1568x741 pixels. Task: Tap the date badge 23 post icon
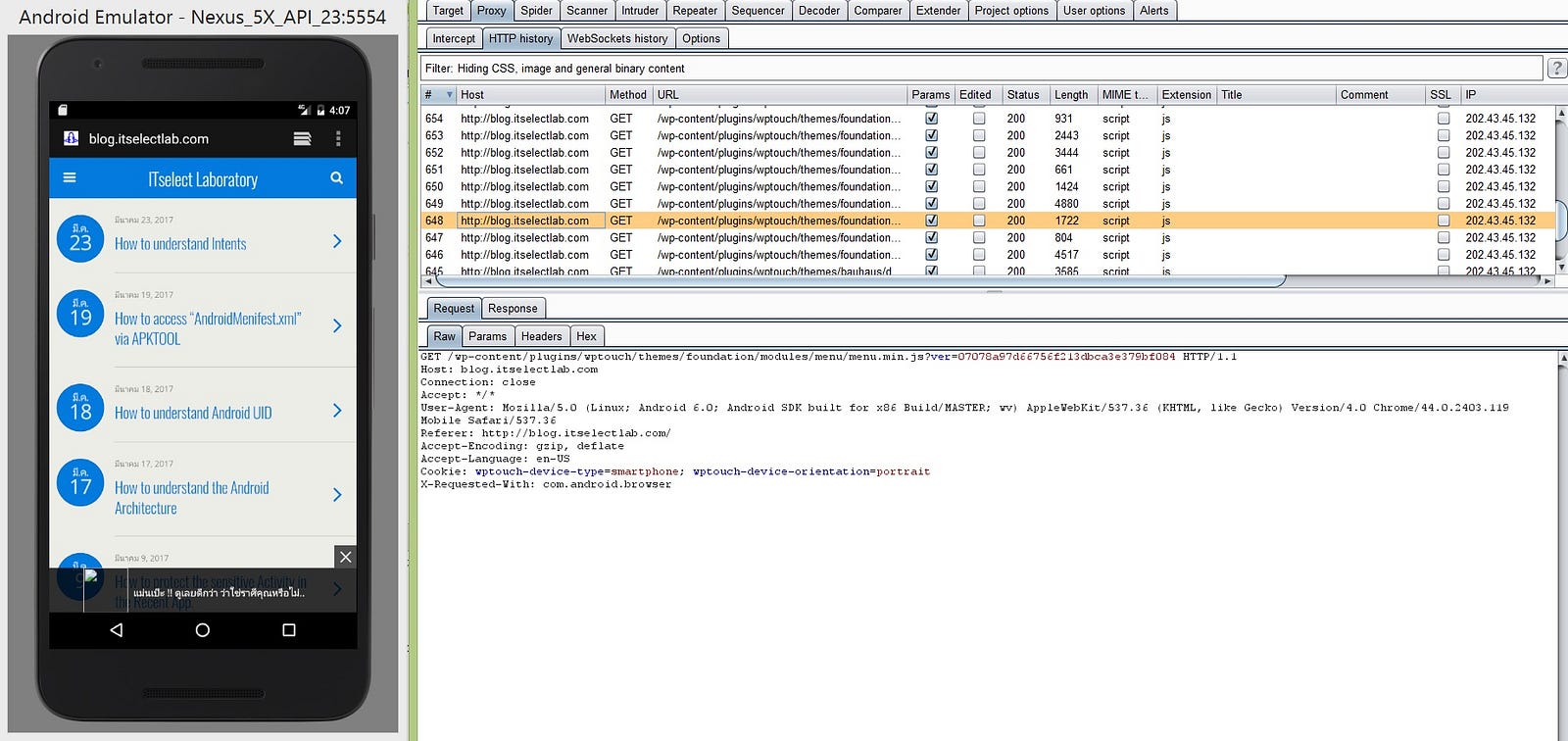coord(80,238)
